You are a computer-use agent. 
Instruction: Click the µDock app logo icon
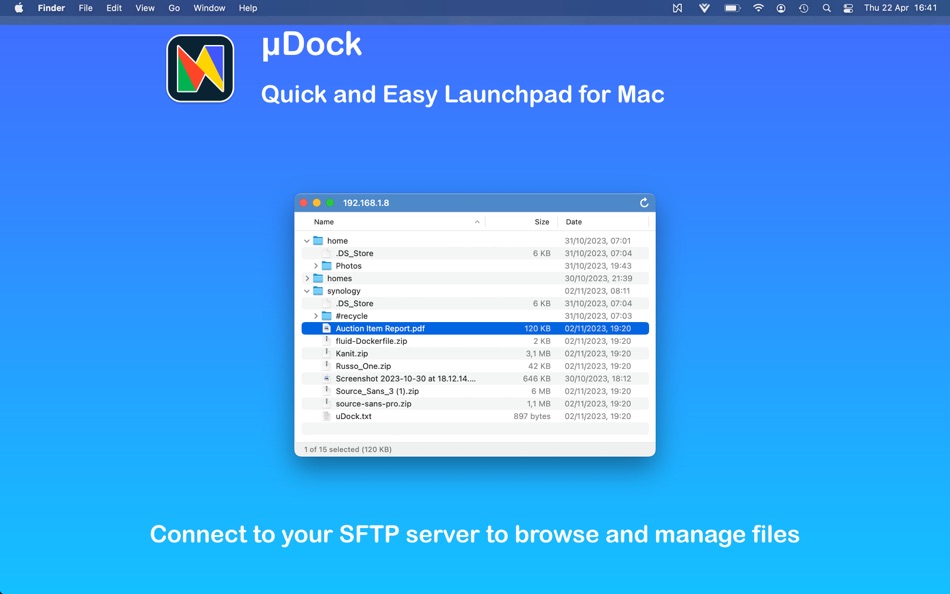point(198,68)
